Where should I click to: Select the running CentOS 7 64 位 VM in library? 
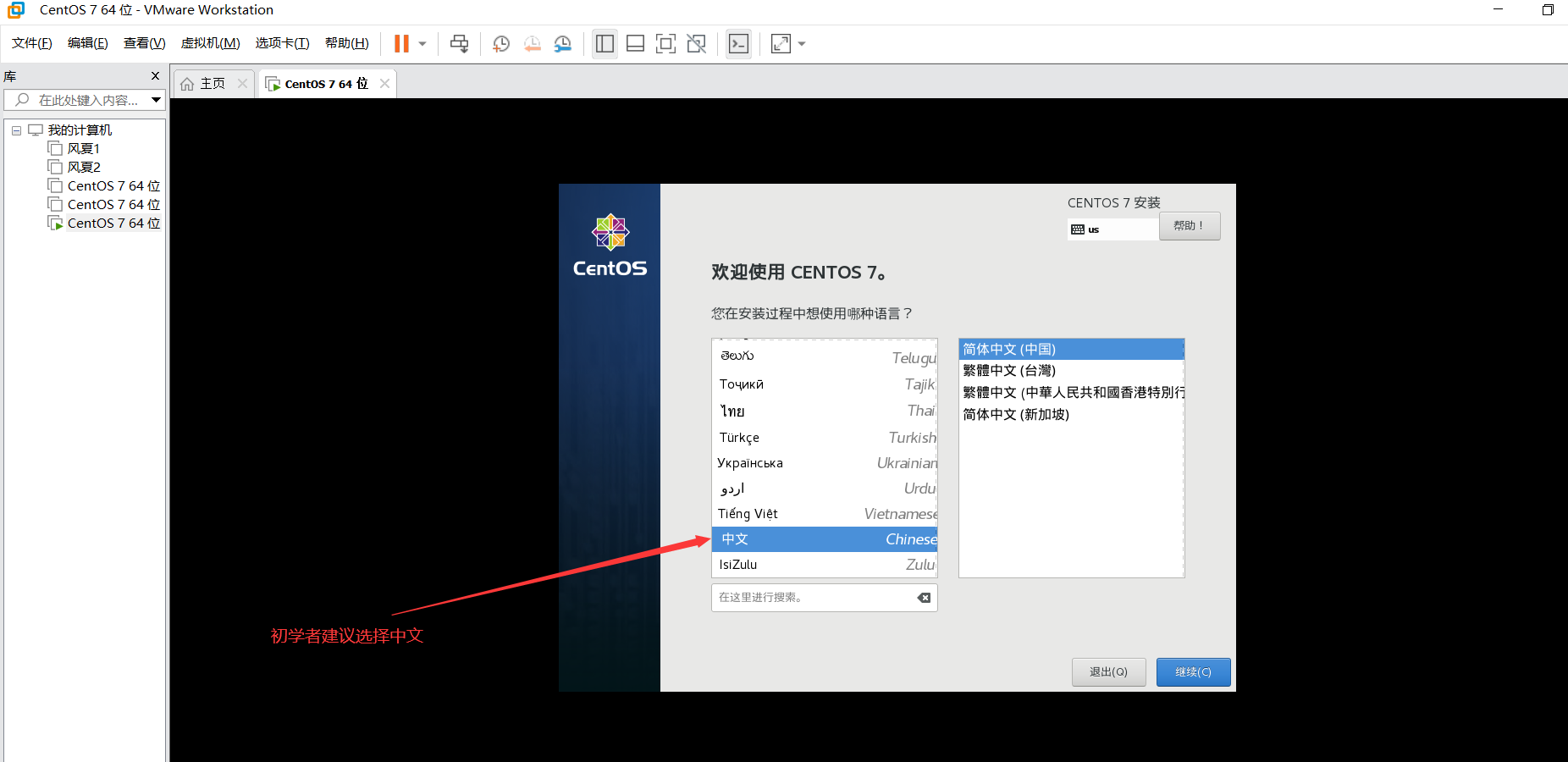point(113,224)
